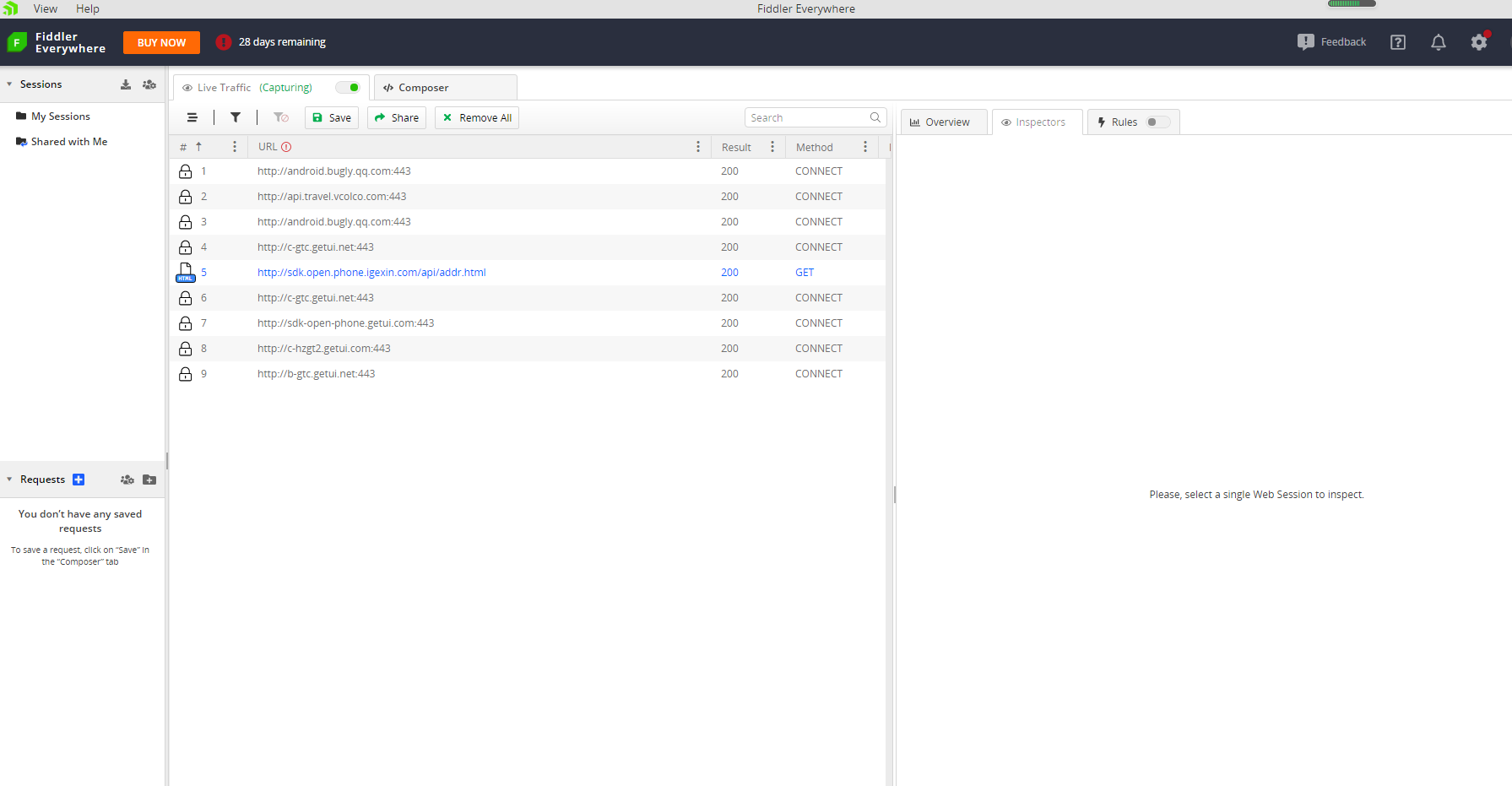This screenshot has width=1512, height=786.
Task: Click the hamburger menu icon in sessions toolbar
Action: 192,117
